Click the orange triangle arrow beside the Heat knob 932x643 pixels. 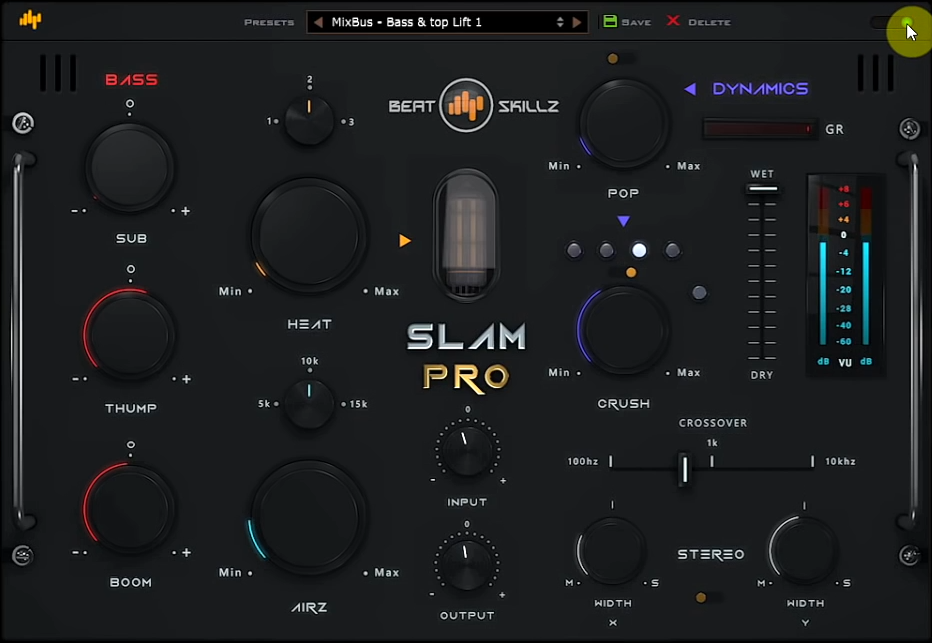[x=405, y=240]
